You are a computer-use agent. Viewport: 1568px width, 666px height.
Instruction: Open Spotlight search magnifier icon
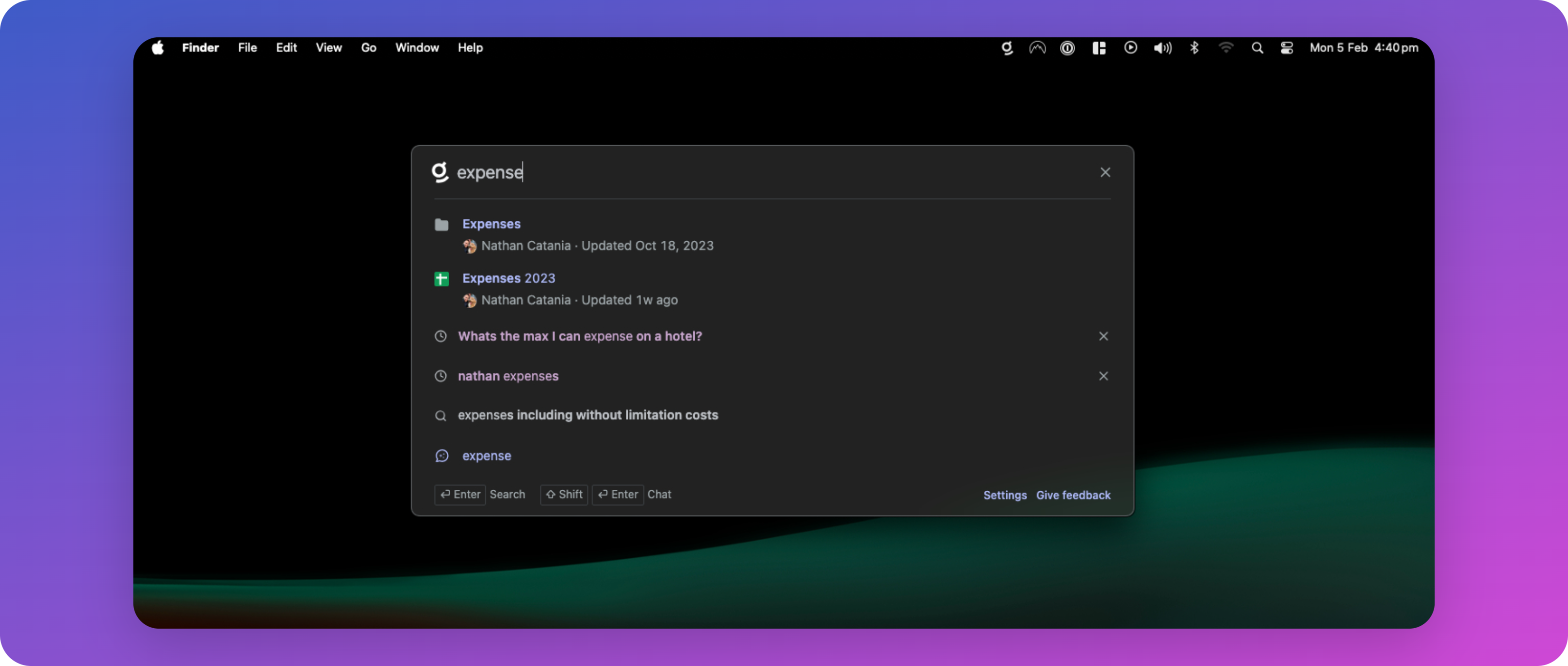pos(1257,48)
